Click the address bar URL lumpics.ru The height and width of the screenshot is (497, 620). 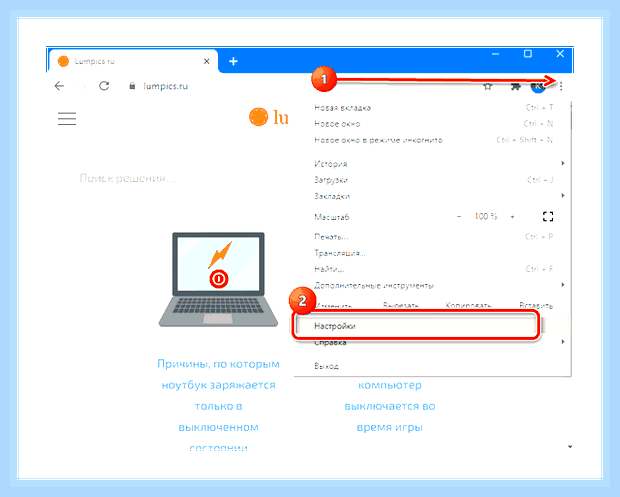(x=166, y=86)
